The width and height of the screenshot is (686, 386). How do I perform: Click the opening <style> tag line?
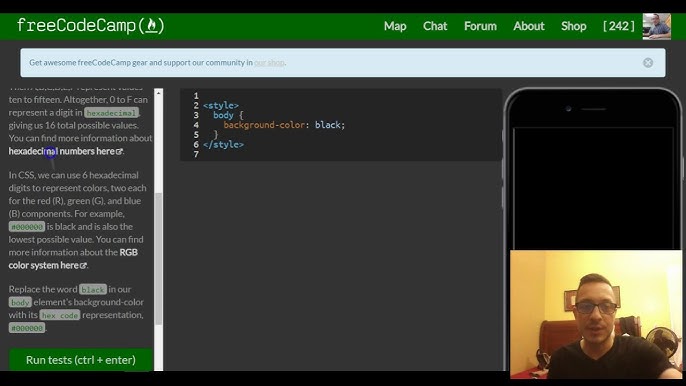click(x=221, y=105)
